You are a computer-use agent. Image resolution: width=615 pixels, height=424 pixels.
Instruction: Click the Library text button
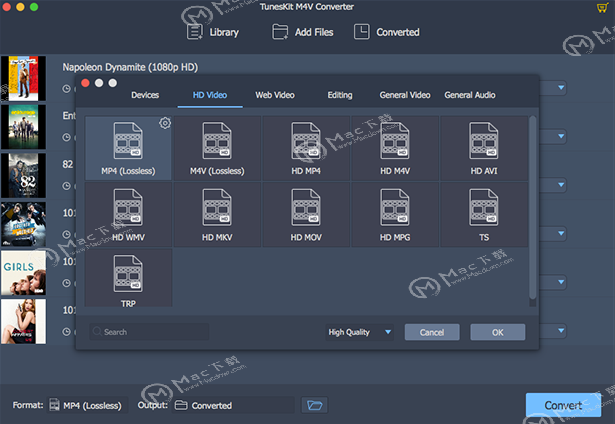224,32
